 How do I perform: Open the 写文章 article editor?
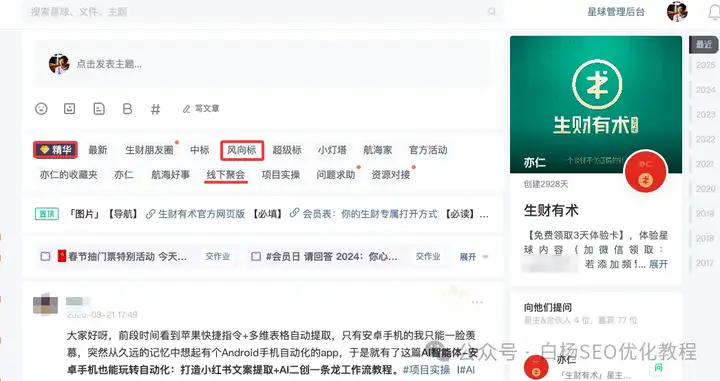click(201, 109)
